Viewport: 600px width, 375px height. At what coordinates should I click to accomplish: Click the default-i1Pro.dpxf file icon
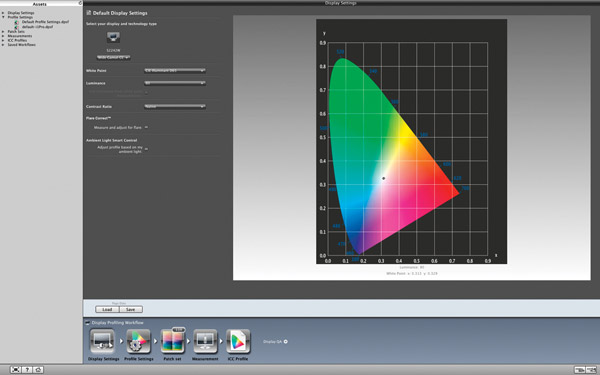click(16, 27)
